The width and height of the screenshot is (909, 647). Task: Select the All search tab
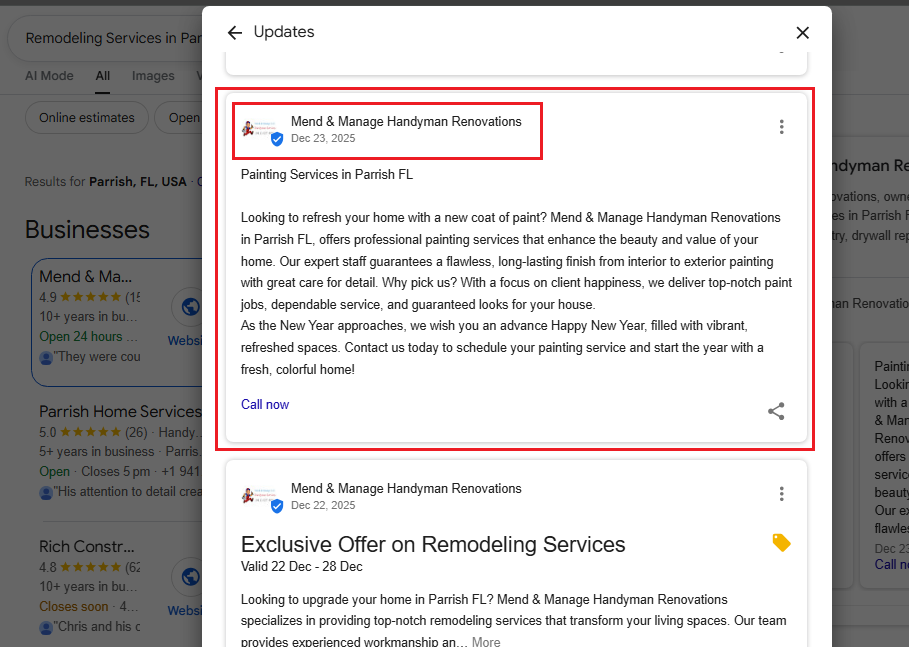click(103, 76)
